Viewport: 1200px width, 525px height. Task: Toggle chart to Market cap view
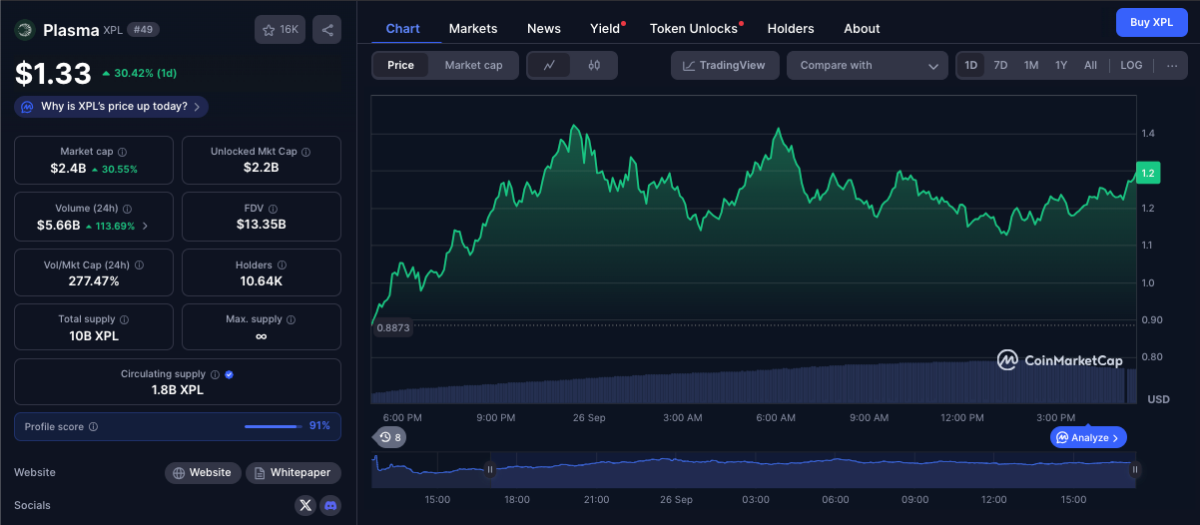click(x=473, y=66)
